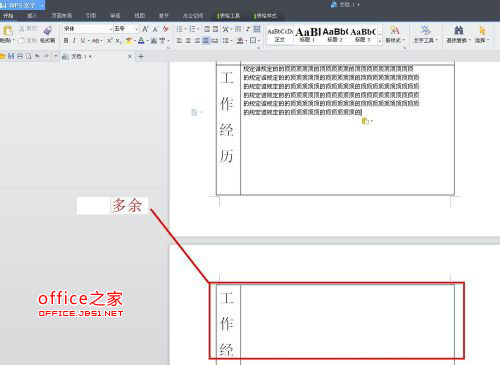The image size is (500, 365).
Task: Apply the Heading 3 style
Action: point(363,35)
